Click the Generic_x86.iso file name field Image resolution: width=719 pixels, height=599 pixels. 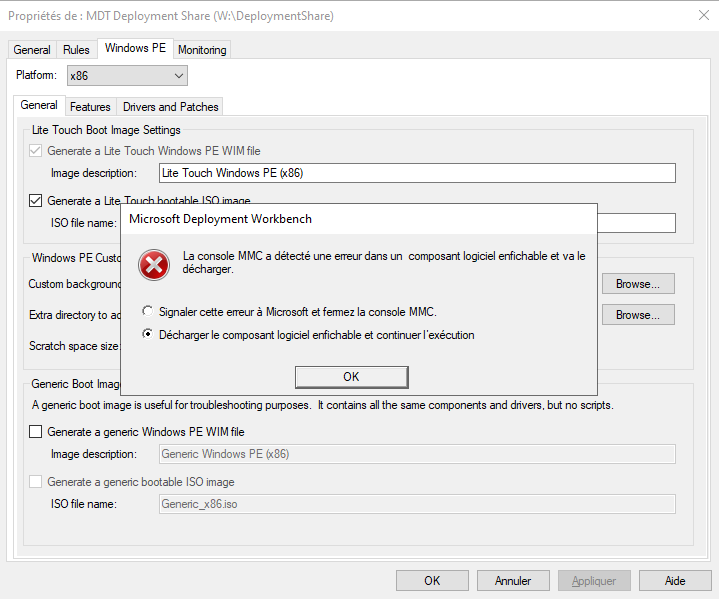click(x=417, y=504)
